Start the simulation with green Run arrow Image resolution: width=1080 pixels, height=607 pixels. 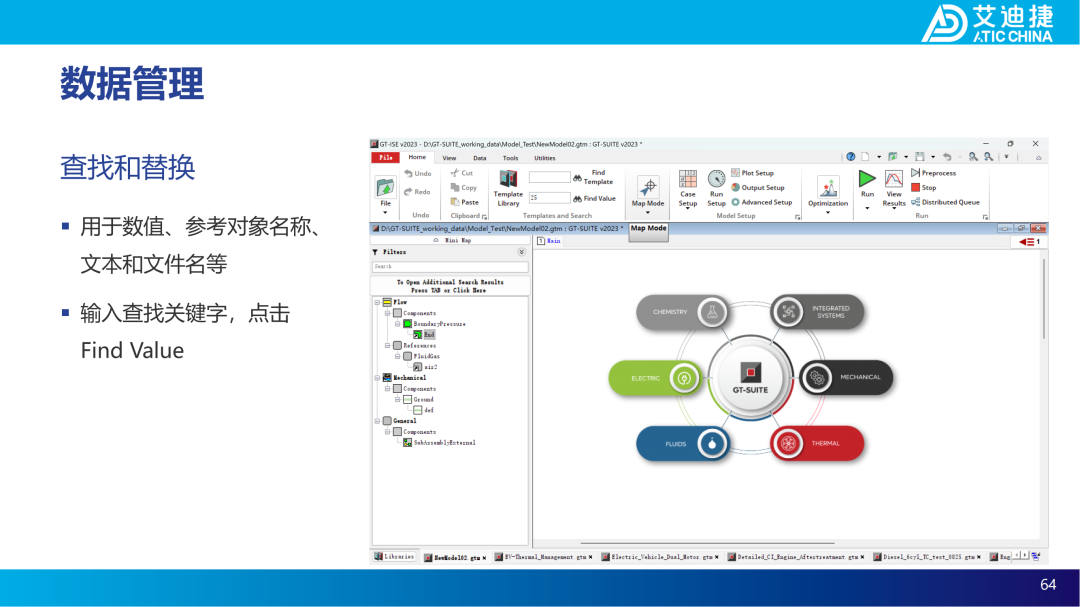(x=867, y=180)
